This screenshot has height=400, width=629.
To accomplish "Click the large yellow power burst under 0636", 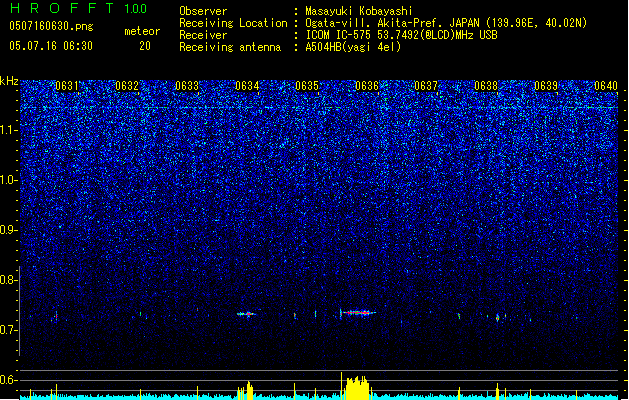I will coord(356,387).
